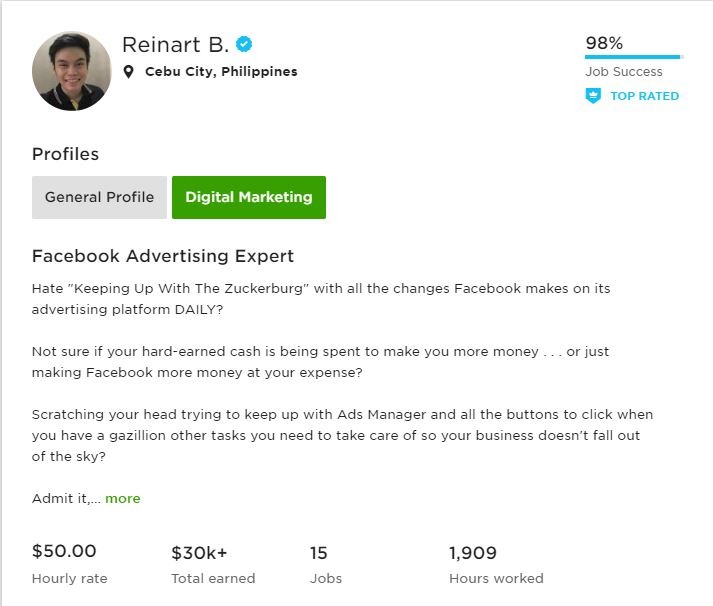The image size is (713, 606).
Task: Click the Top Rated shield badge icon
Action: [593, 96]
